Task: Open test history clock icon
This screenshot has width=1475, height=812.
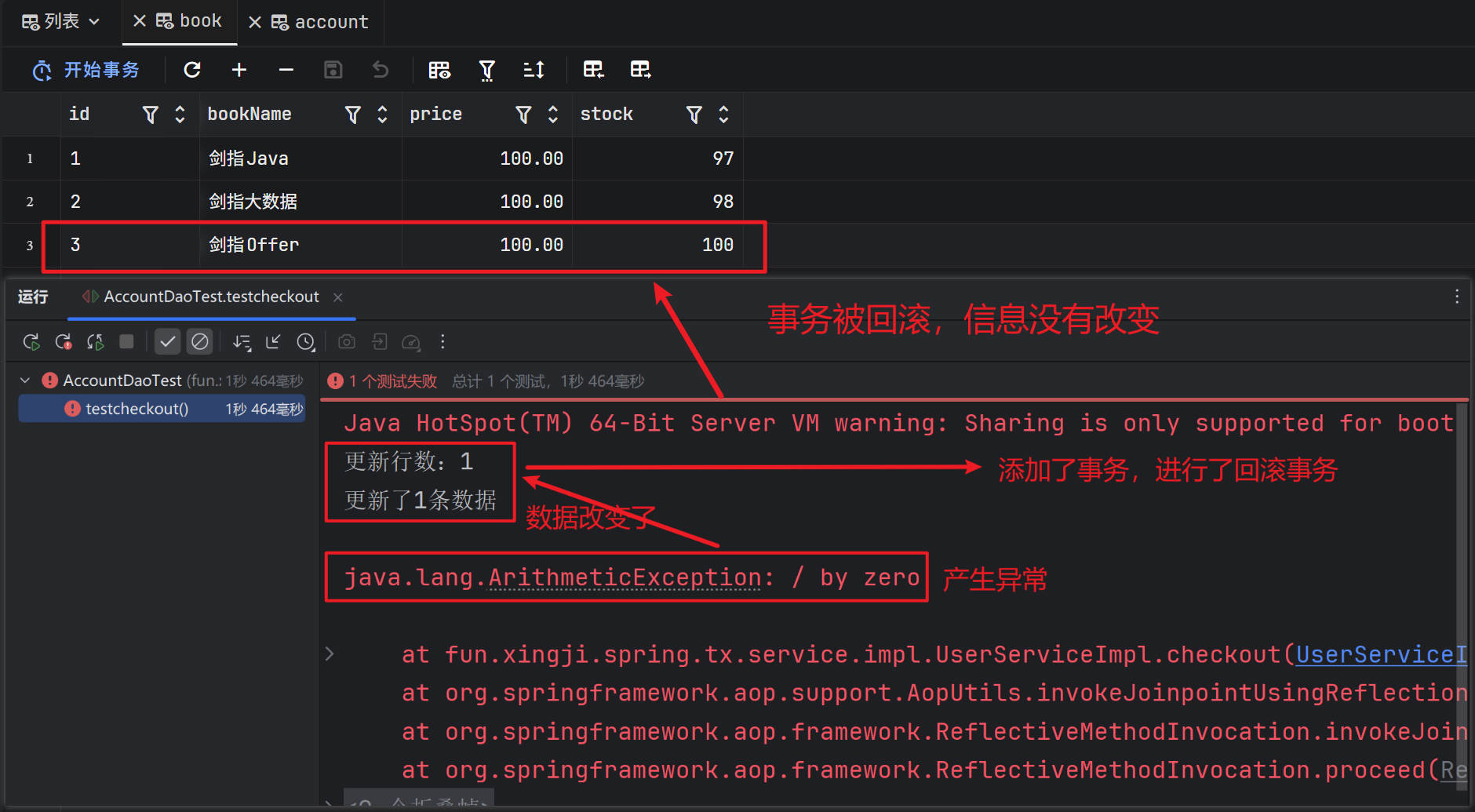Action: [306, 342]
